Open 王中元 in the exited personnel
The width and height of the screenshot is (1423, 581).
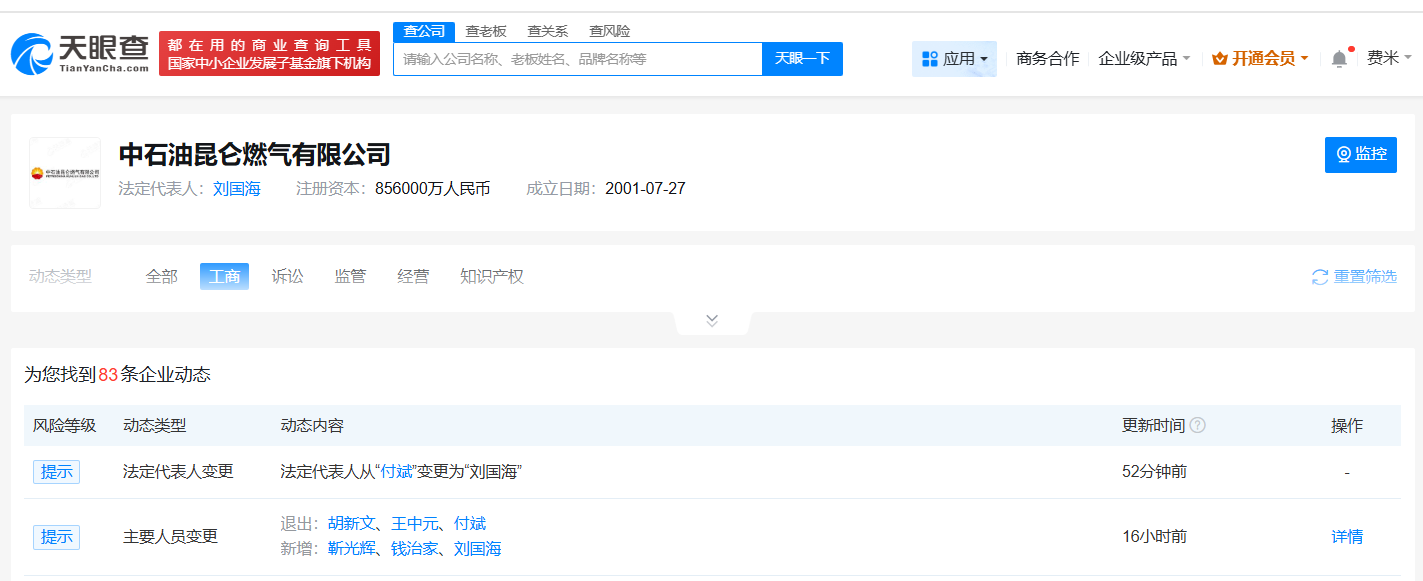tap(415, 523)
